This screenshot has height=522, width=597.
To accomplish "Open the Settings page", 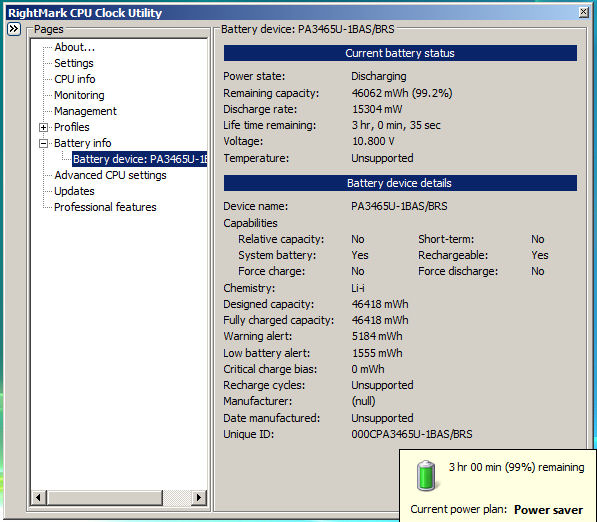I will (x=74, y=63).
